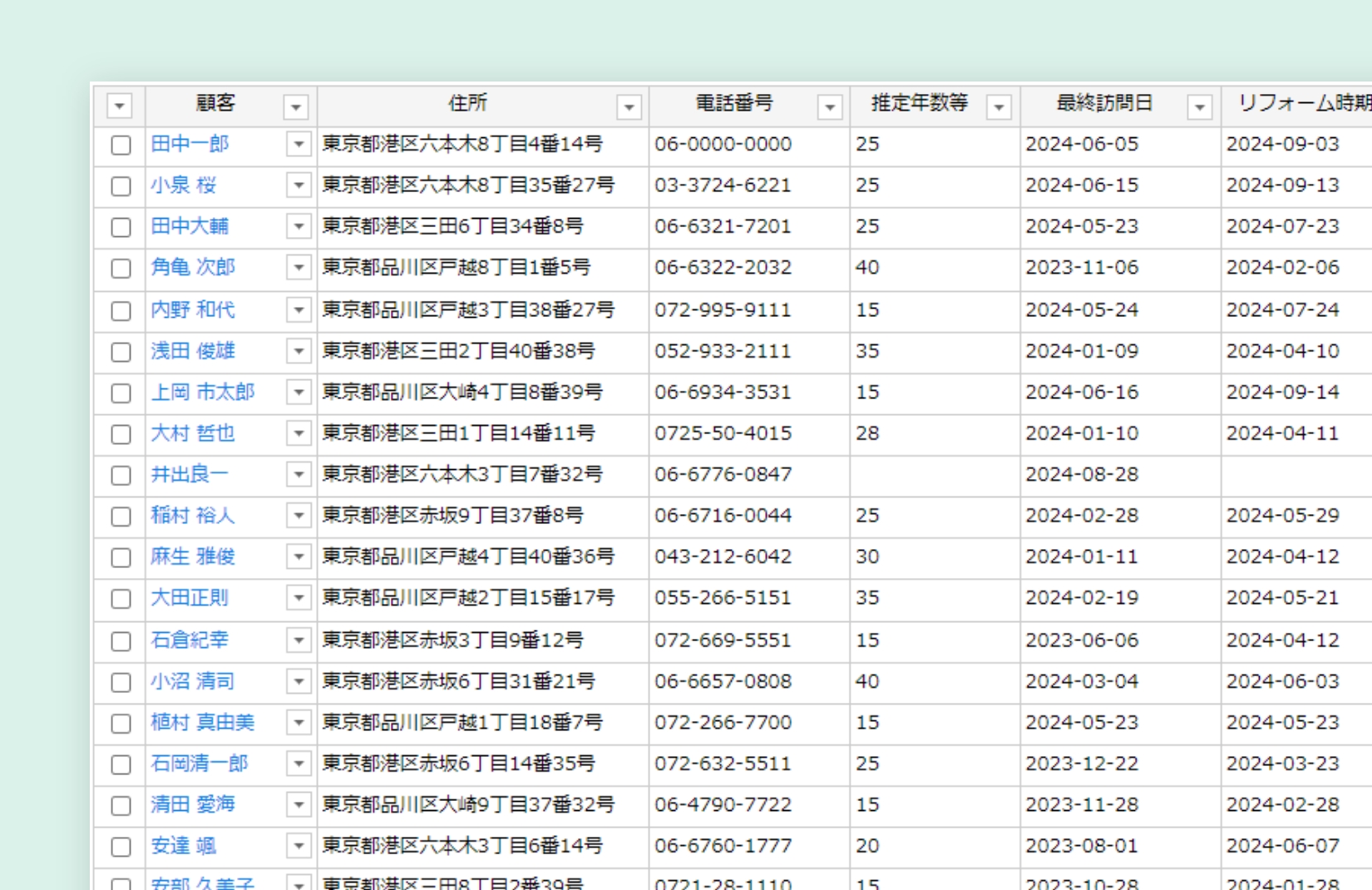Click the value 28 in 推定年数等 column
The height and width of the screenshot is (890, 1372).
pyautogui.click(x=867, y=433)
